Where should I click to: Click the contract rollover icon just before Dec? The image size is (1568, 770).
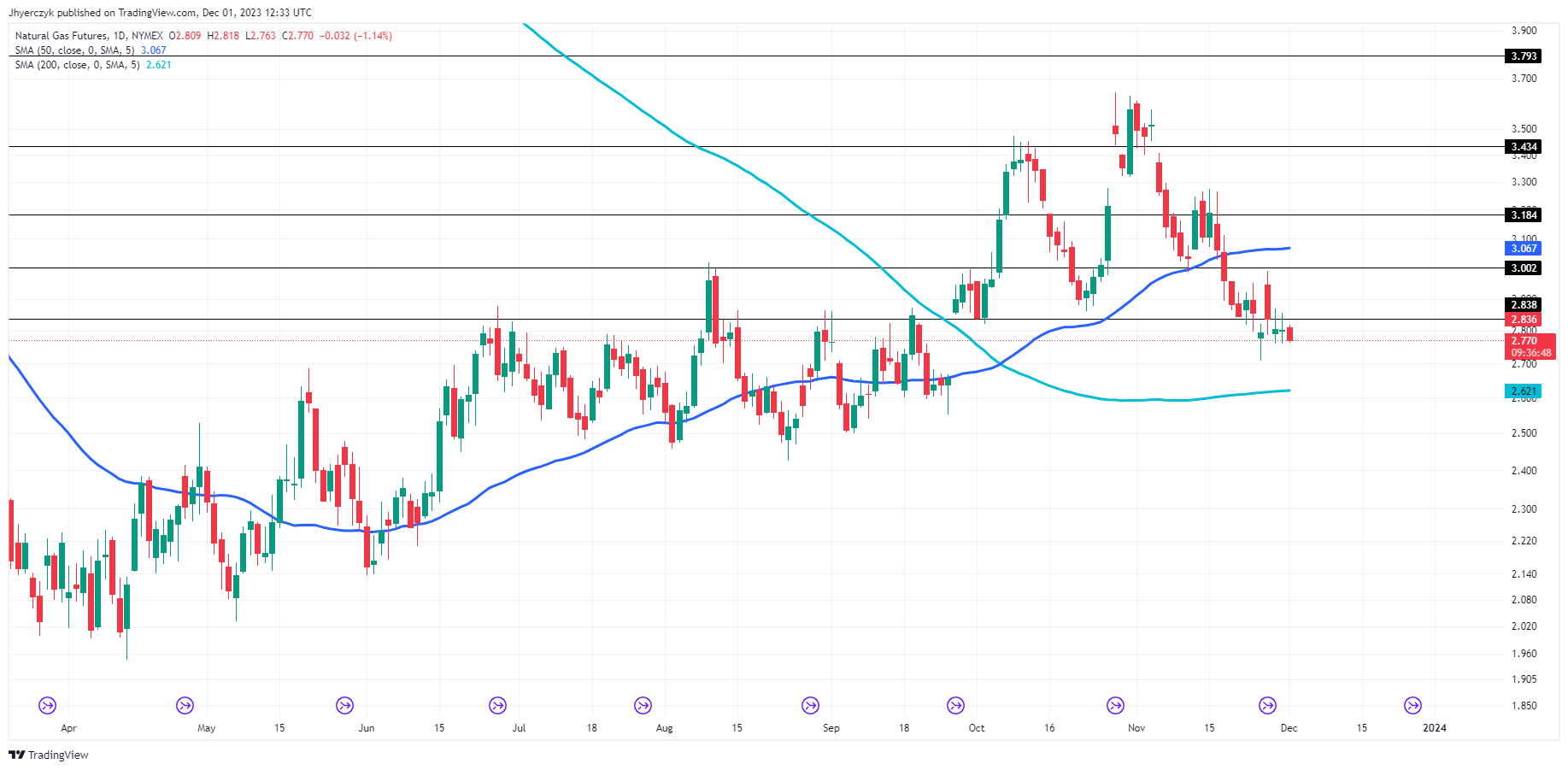[1267, 706]
